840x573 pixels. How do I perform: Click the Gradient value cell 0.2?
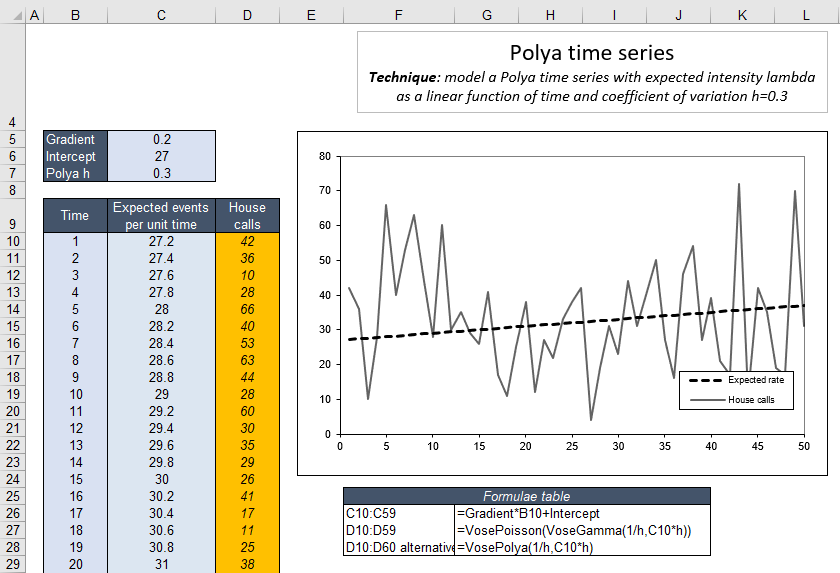[x=161, y=139]
